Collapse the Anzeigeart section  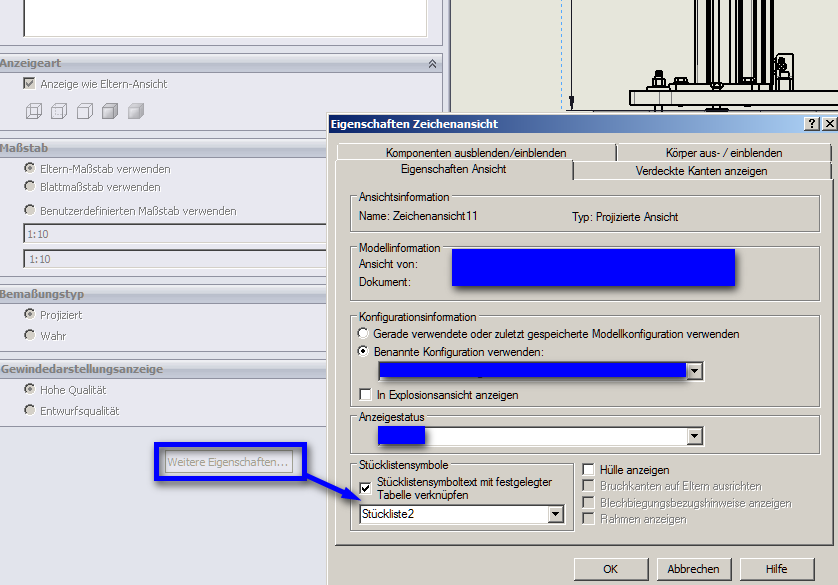[432, 64]
